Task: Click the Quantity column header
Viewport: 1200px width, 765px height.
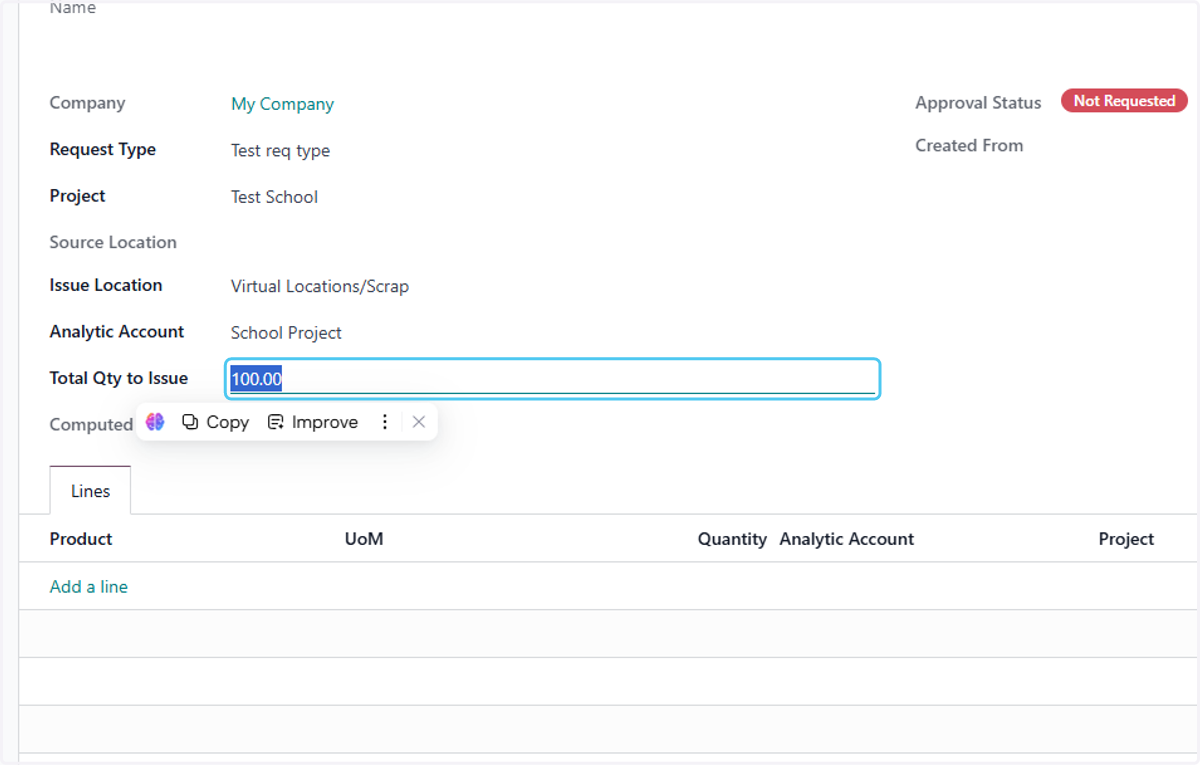Action: coord(732,539)
